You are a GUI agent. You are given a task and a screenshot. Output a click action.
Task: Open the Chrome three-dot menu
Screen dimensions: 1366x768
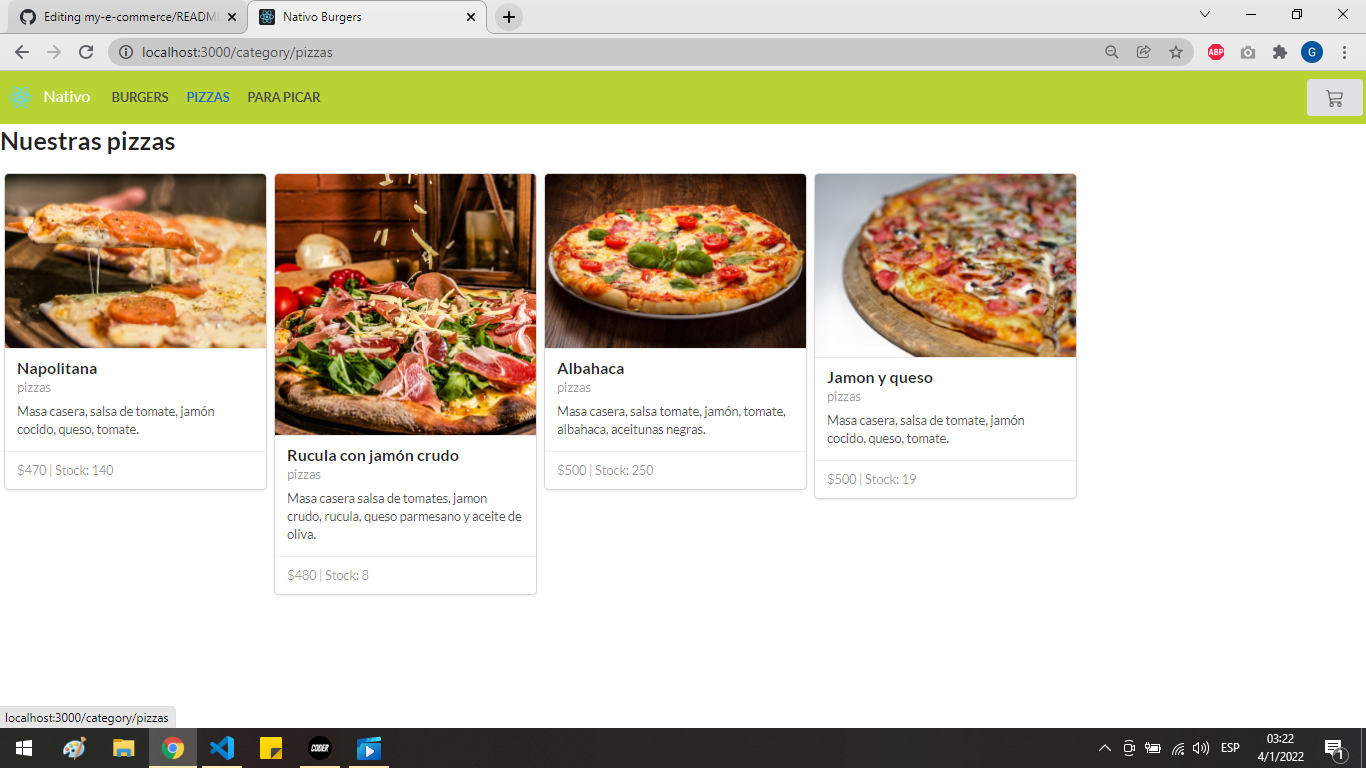coord(1344,52)
